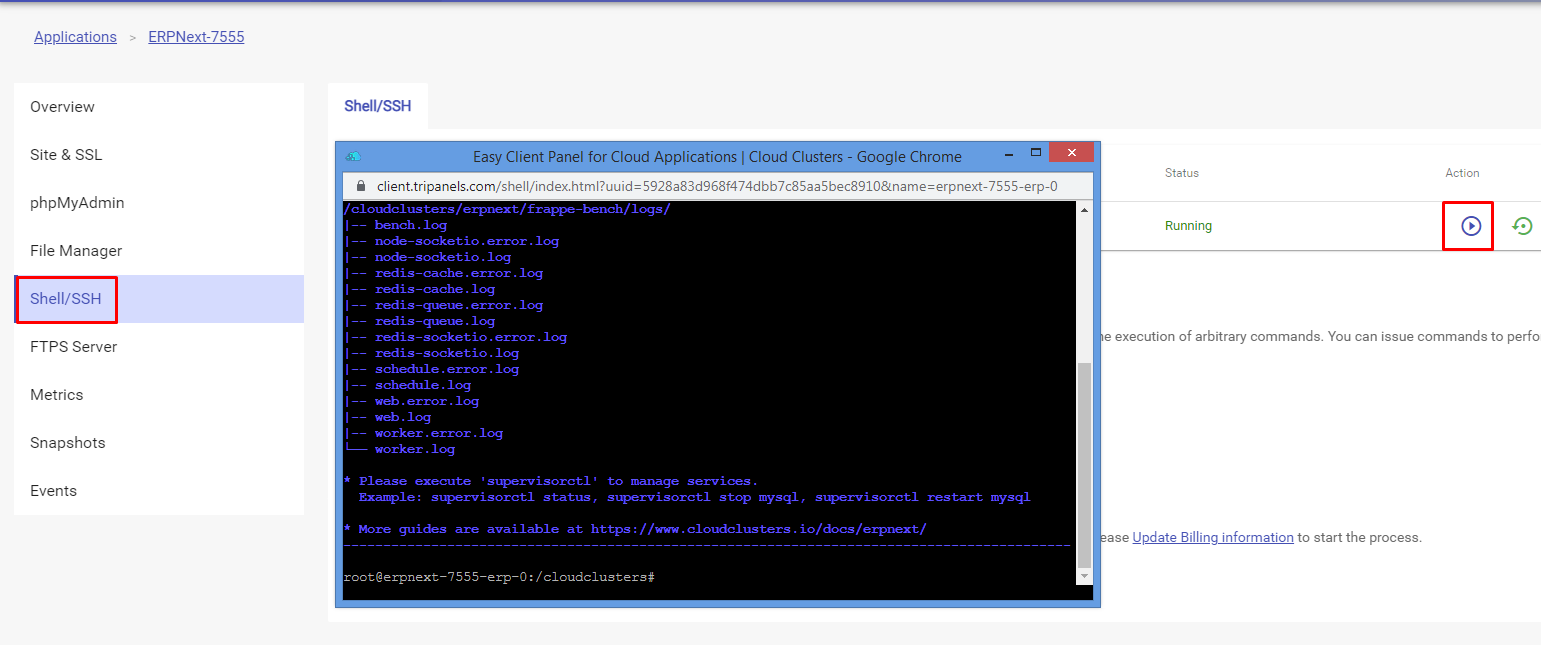Click the supervisorctl example line in terminal
The image size is (1541, 645).
(695, 497)
